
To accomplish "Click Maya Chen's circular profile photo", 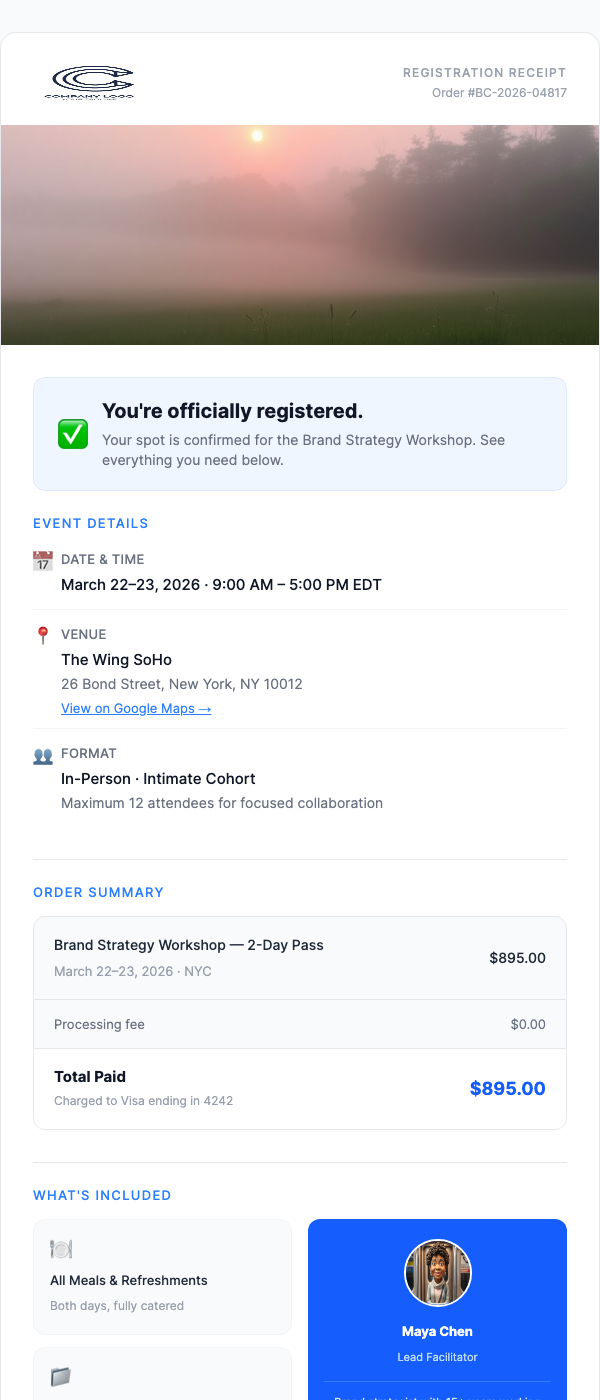I will (x=437, y=1272).
